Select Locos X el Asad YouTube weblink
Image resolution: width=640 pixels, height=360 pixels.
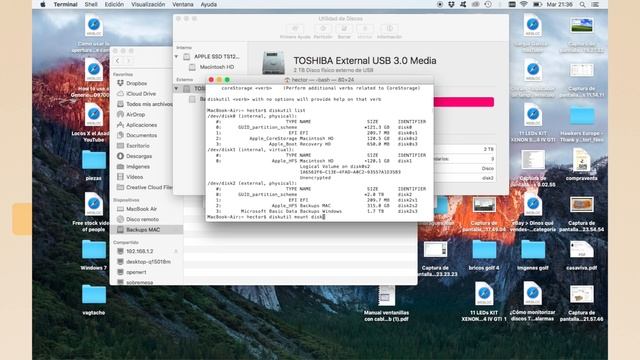tap(93, 122)
